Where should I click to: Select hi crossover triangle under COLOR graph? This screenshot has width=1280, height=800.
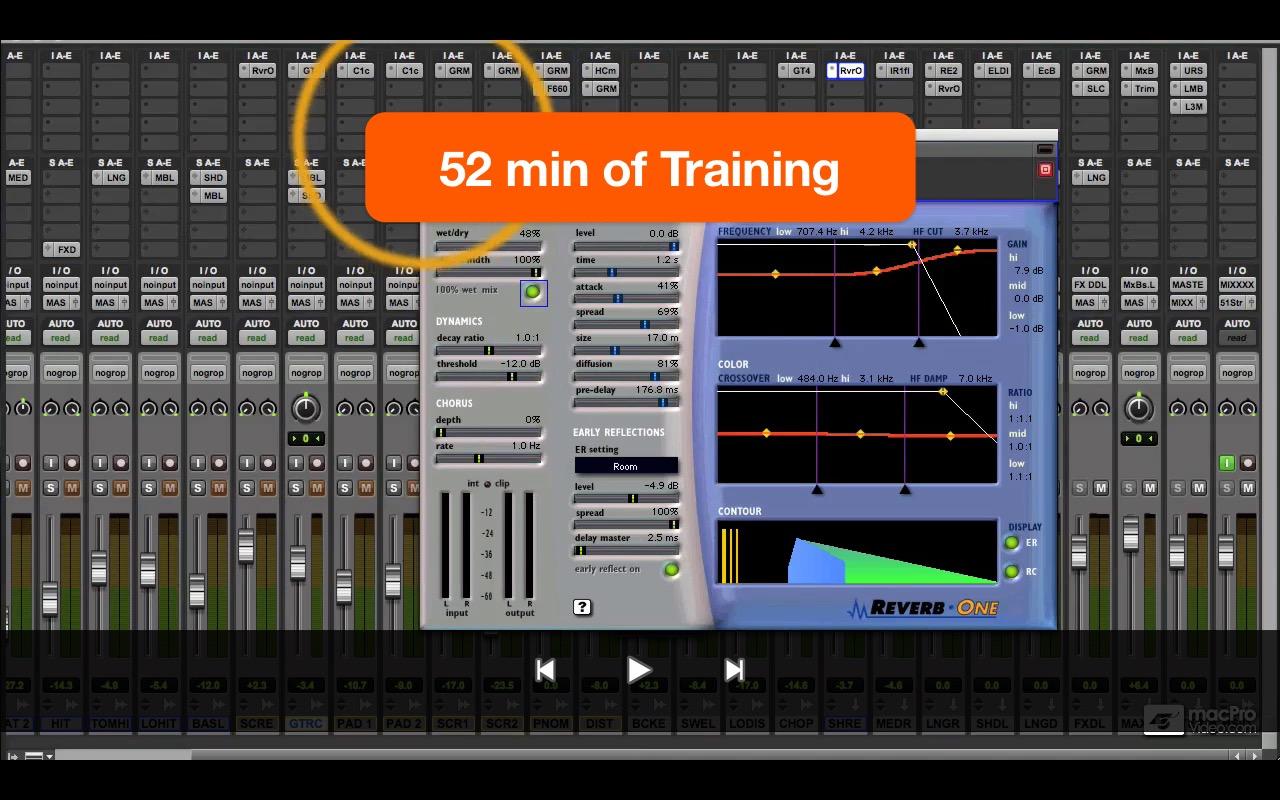(x=905, y=489)
